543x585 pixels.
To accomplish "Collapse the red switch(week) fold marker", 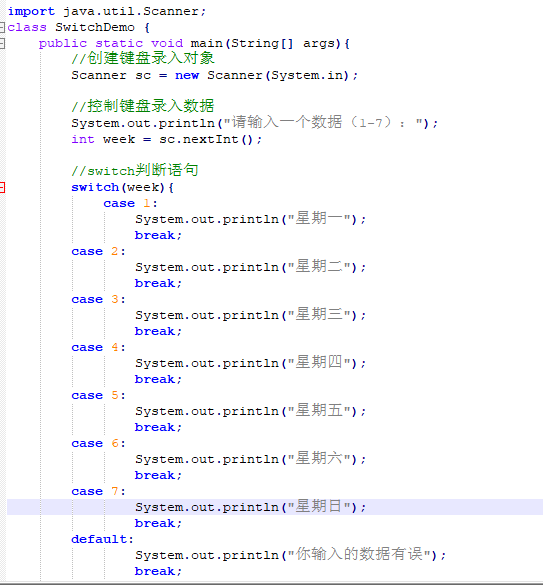I will (2, 187).
